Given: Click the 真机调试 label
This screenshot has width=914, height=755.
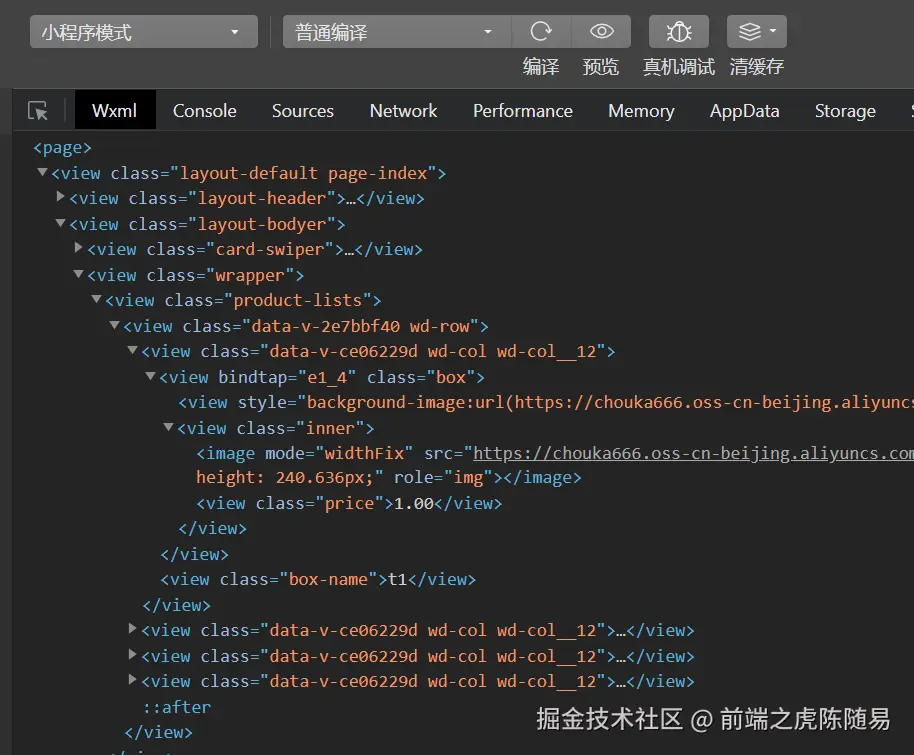Looking at the screenshot, I should (x=679, y=66).
